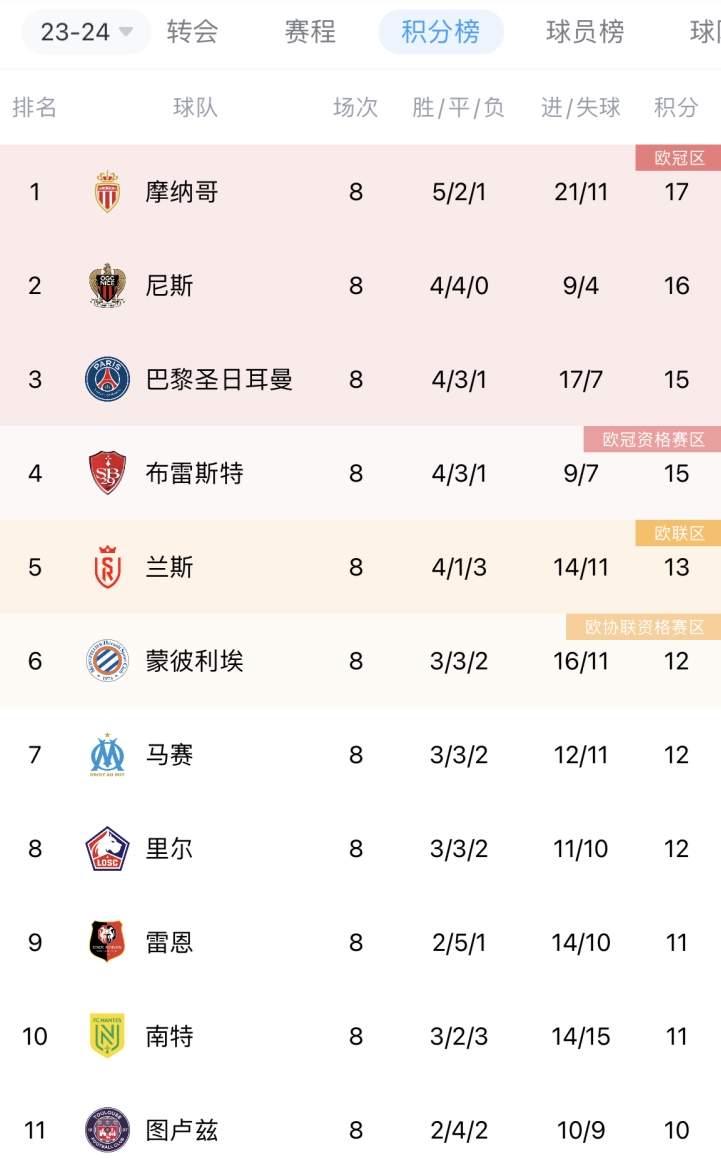Select the Toulouse (图卢兹) club crest
Viewport: 721px width, 1173px height.
[107, 1130]
